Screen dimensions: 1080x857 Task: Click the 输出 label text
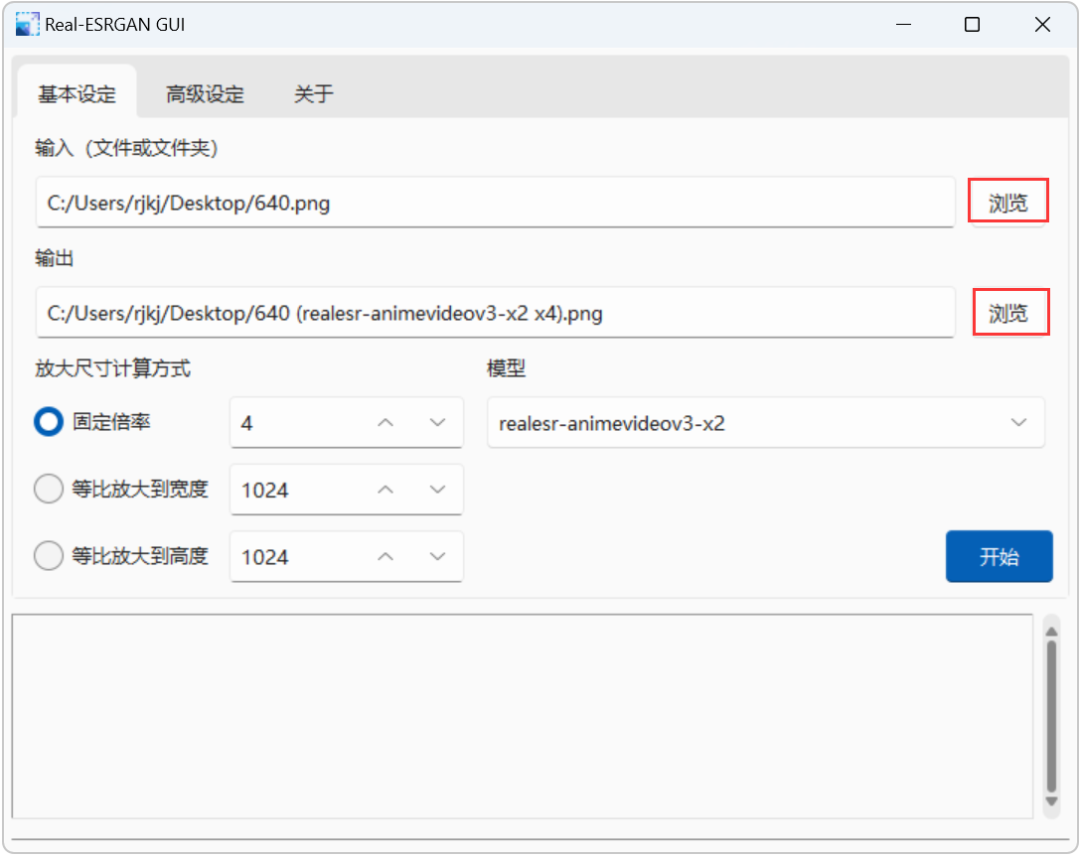tap(54, 258)
